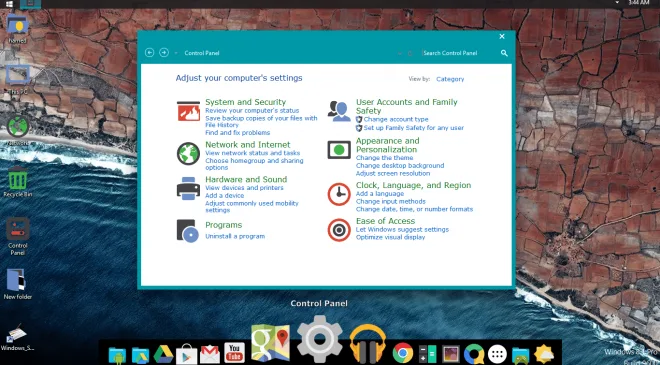Click Change input methods

point(391,201)
